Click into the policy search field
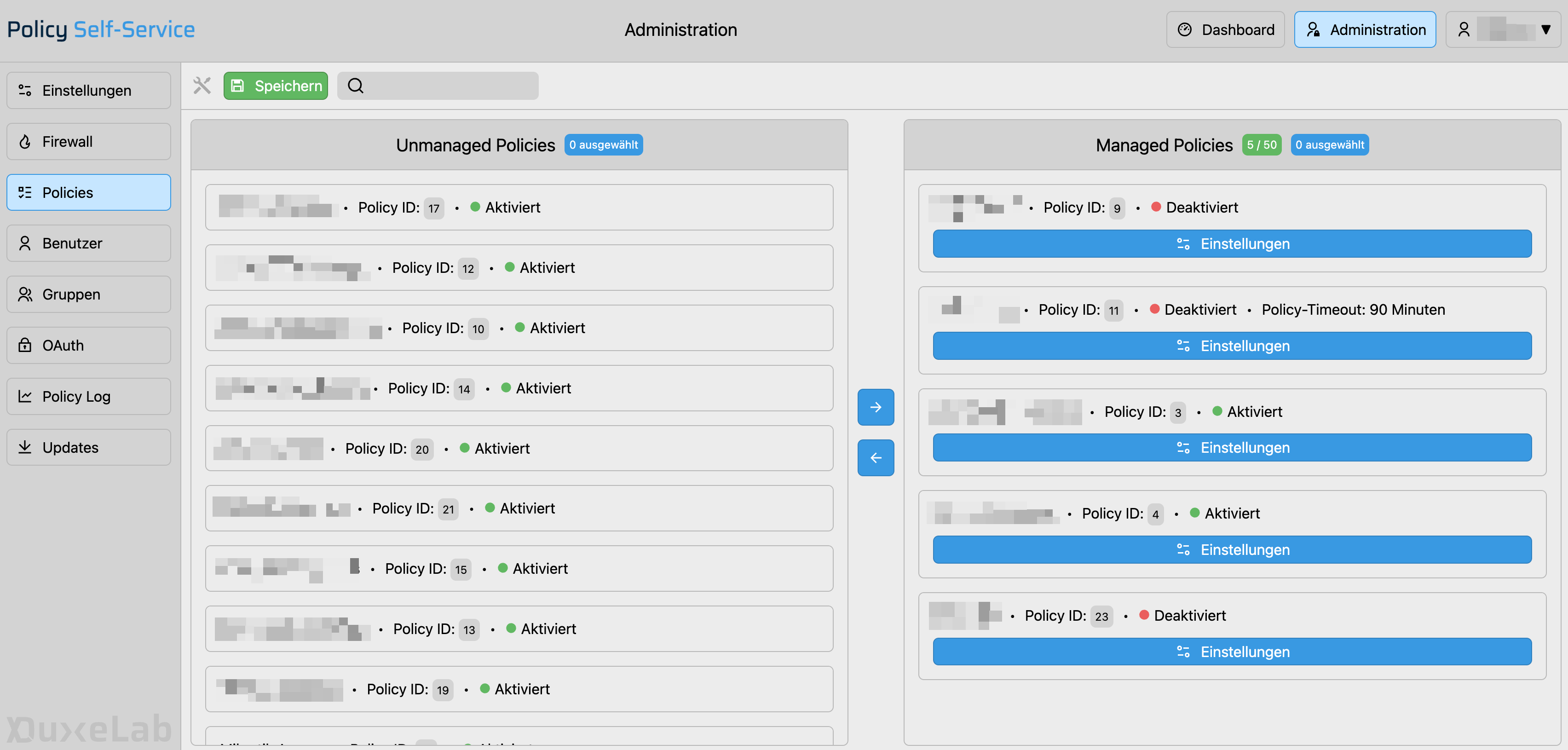Image resolution: width=1568 pixels, height=750 pixels. (x=450, y=86)
